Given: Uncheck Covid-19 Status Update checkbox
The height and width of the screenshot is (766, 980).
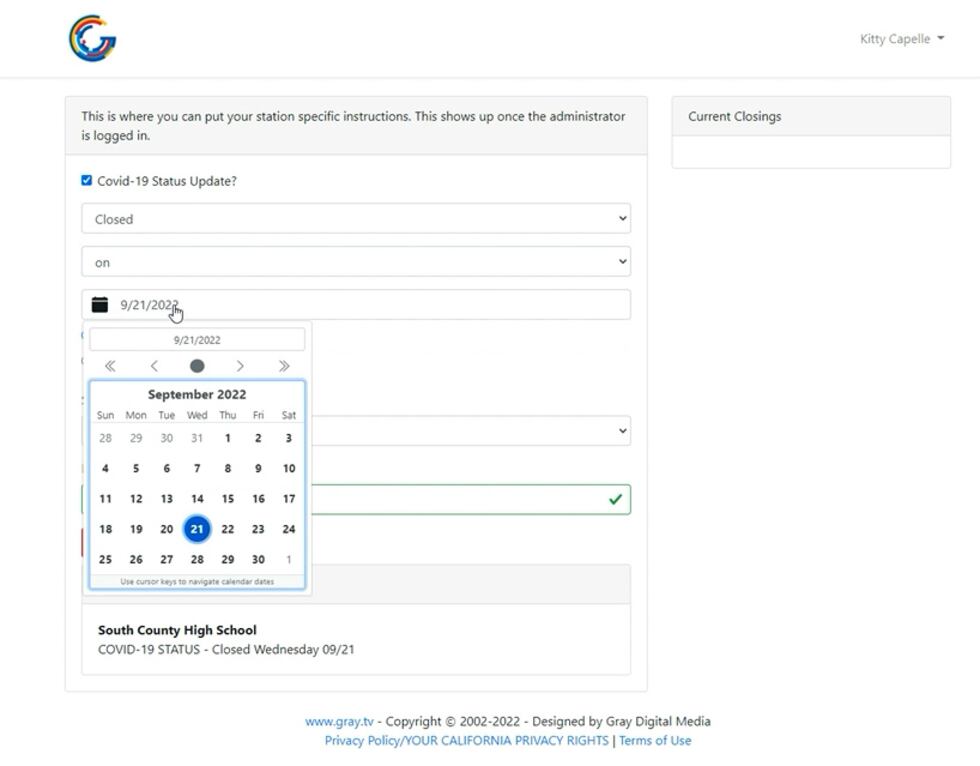Looking at the screenshot, I should pyautogui.click(x=87, y=181).
